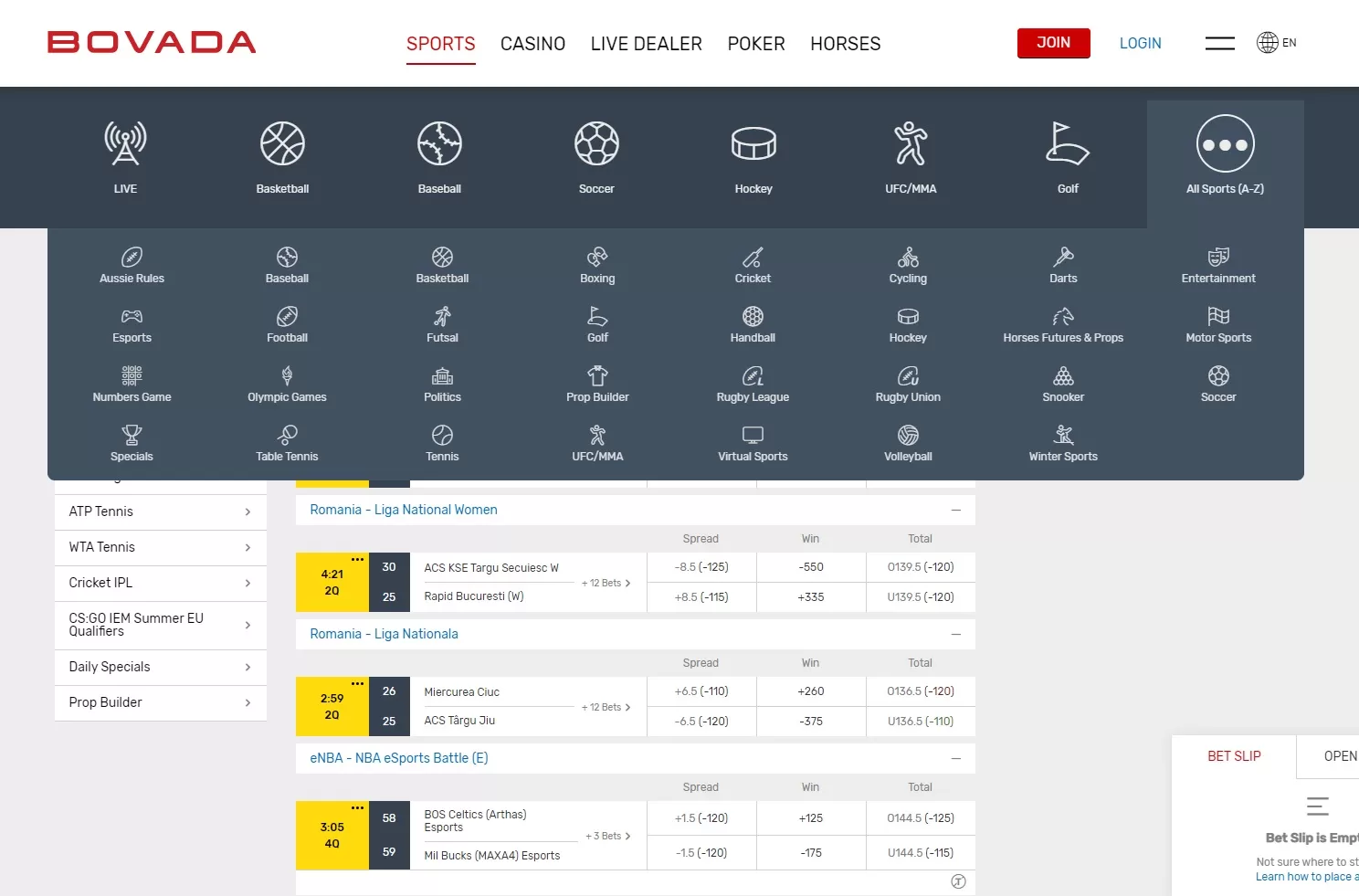The height and width of the screenshot is (896, 1359).
Task: Choose Tennis ball icon in the grid
Action: (442, 435)
